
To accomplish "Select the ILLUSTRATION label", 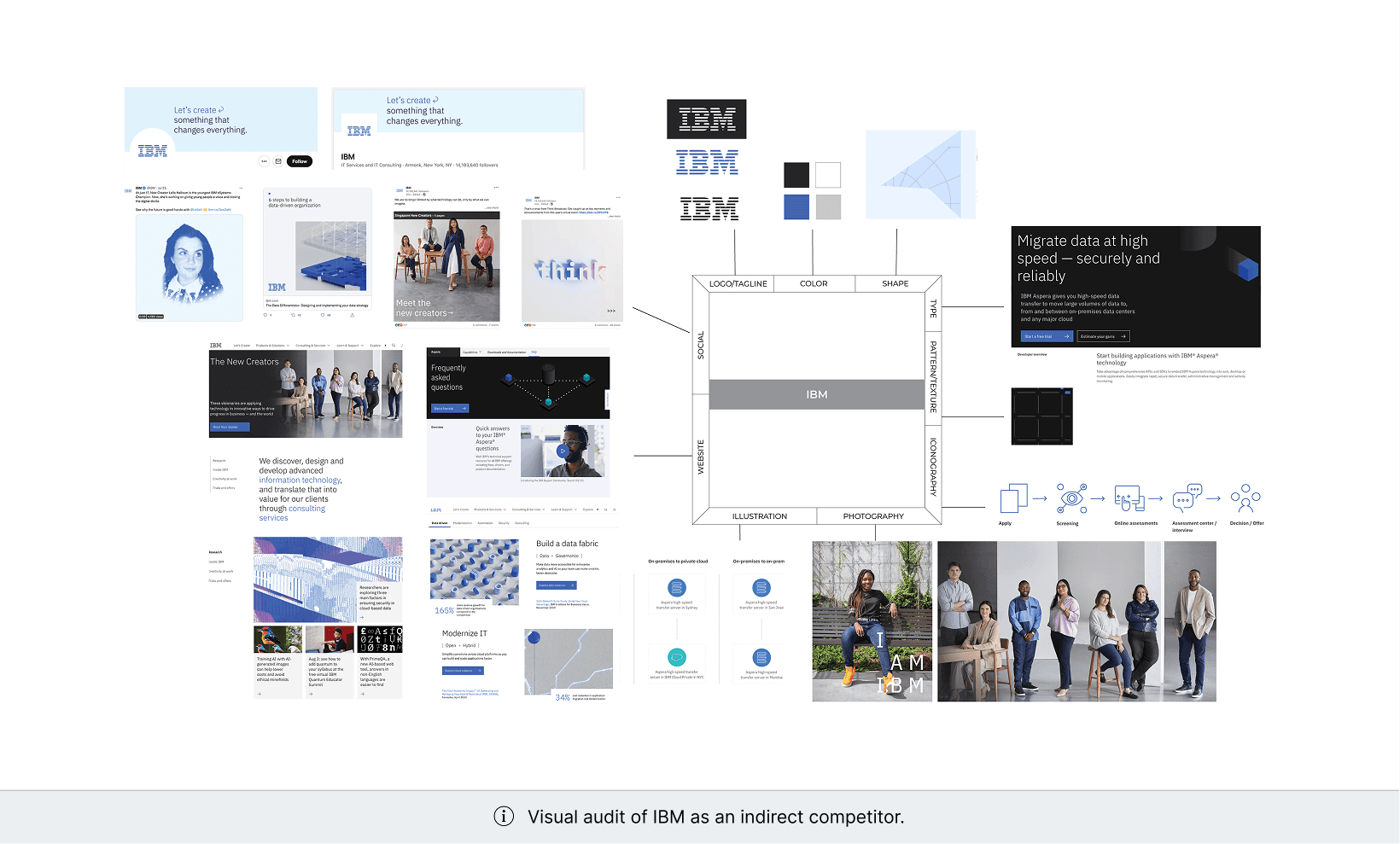I will [x=760, y=516].
